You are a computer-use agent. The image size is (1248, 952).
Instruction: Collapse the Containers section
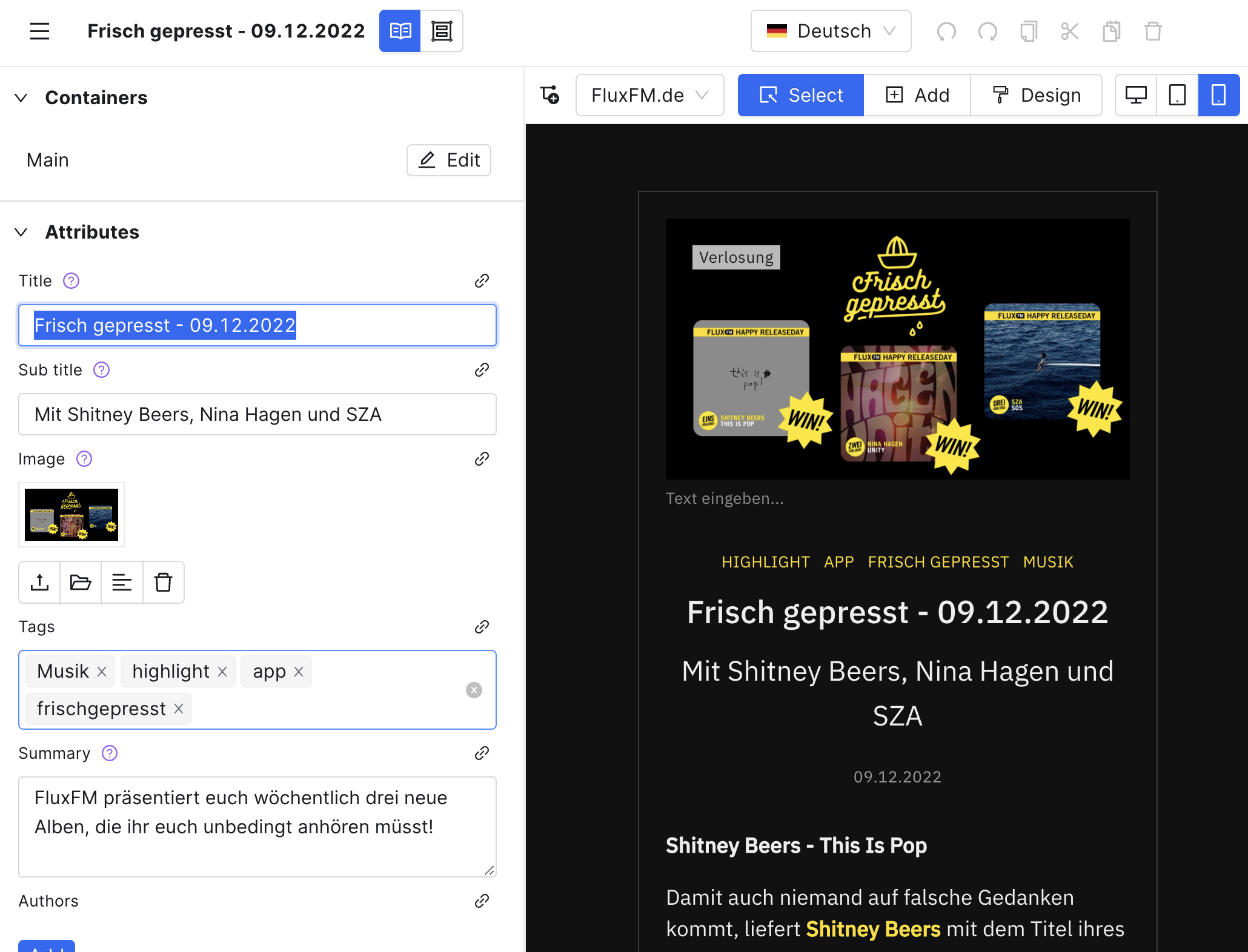21,98
